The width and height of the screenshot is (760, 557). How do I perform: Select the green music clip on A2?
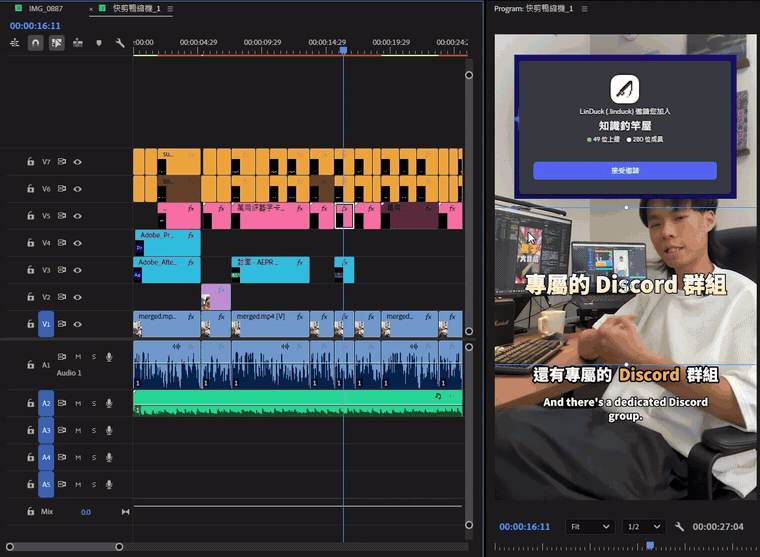(298, 403)
